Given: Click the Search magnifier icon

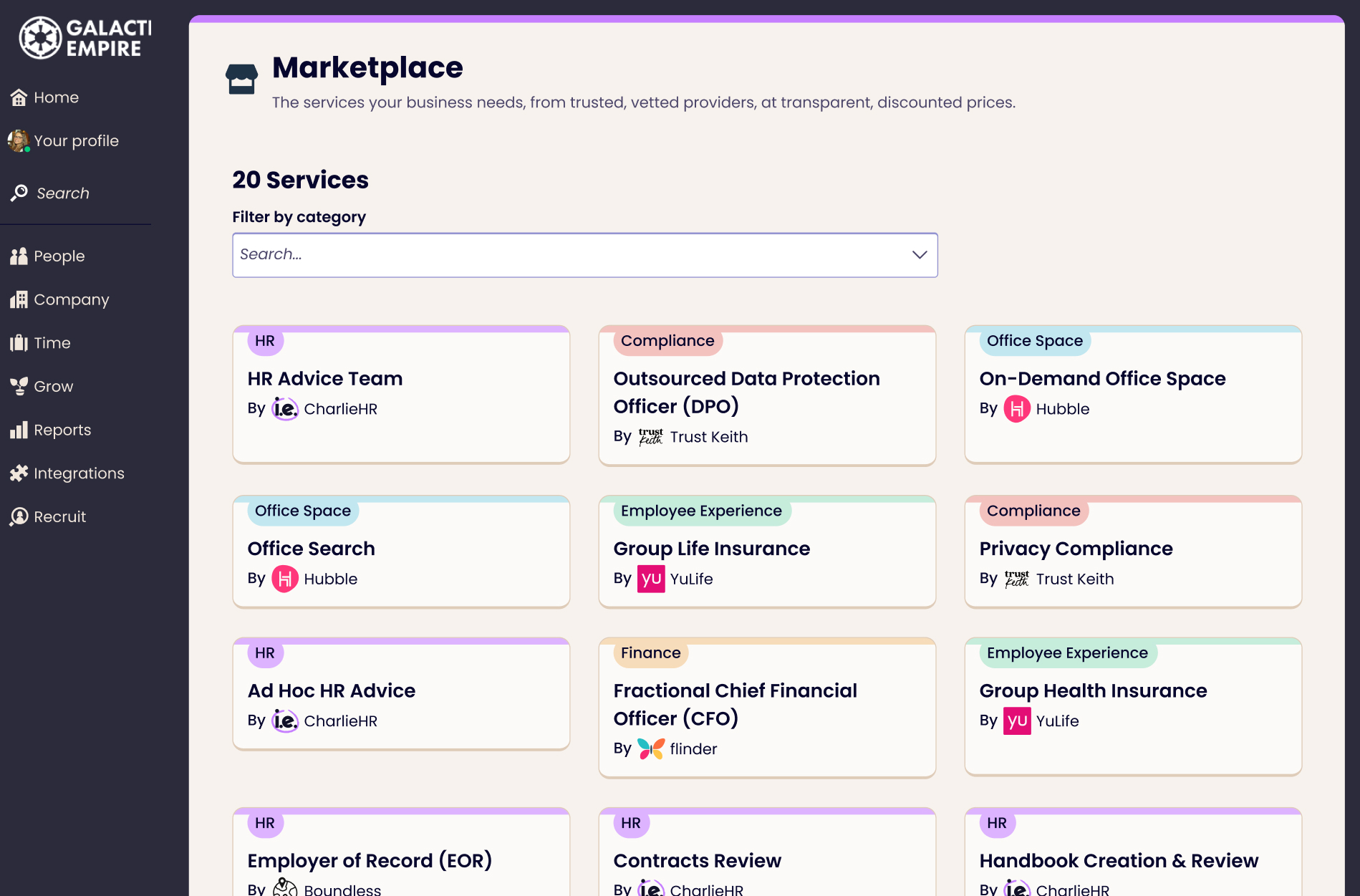Looking at the screenshot, I should [x=19, y=193].
